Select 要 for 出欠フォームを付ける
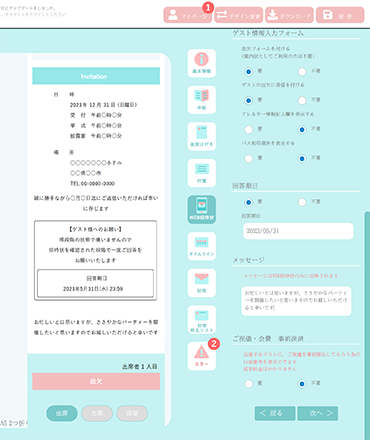 tap(248, 71)
